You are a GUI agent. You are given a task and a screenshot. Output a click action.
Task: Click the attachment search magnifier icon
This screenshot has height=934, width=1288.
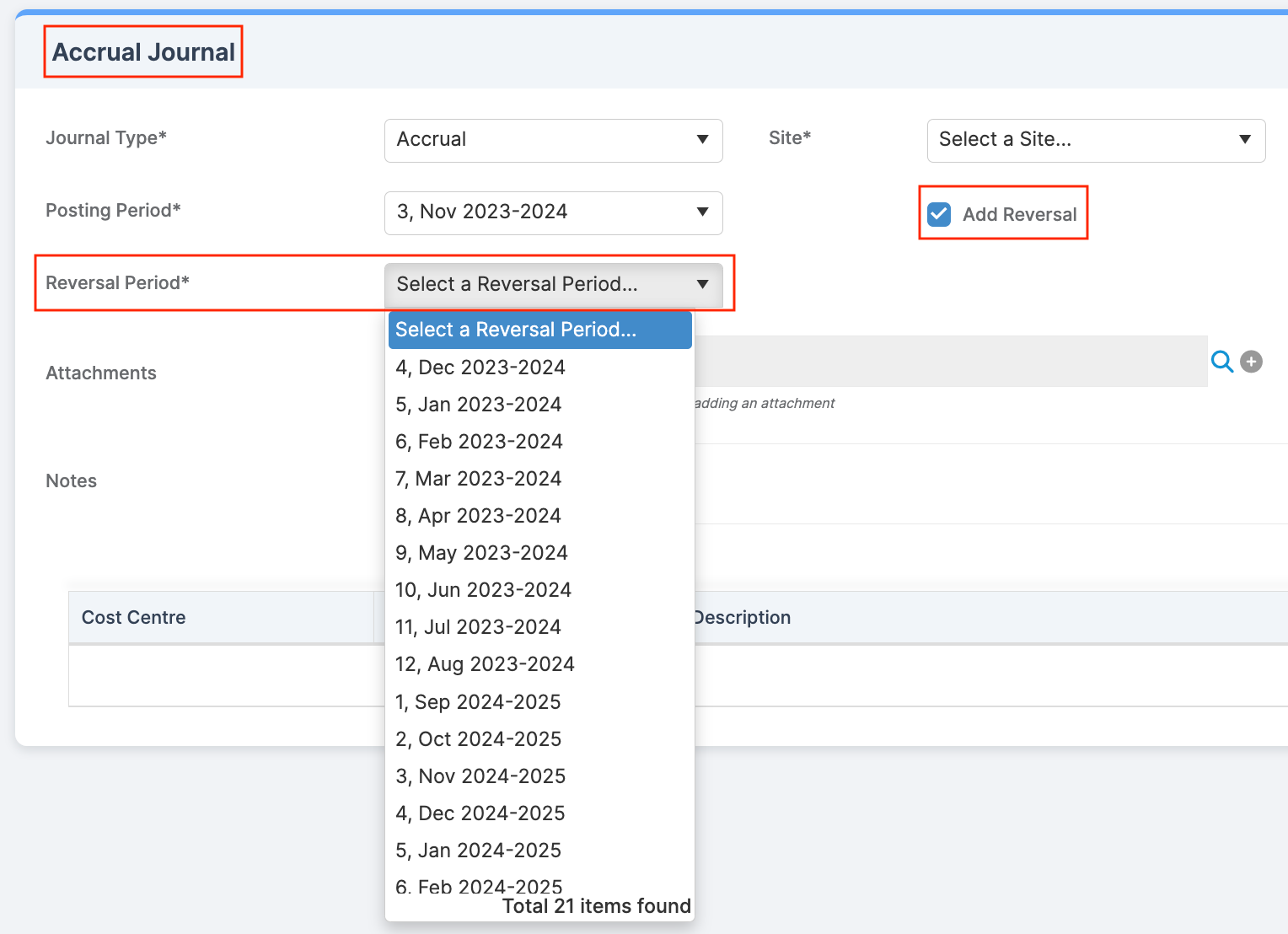click(x=1222, y=362)
